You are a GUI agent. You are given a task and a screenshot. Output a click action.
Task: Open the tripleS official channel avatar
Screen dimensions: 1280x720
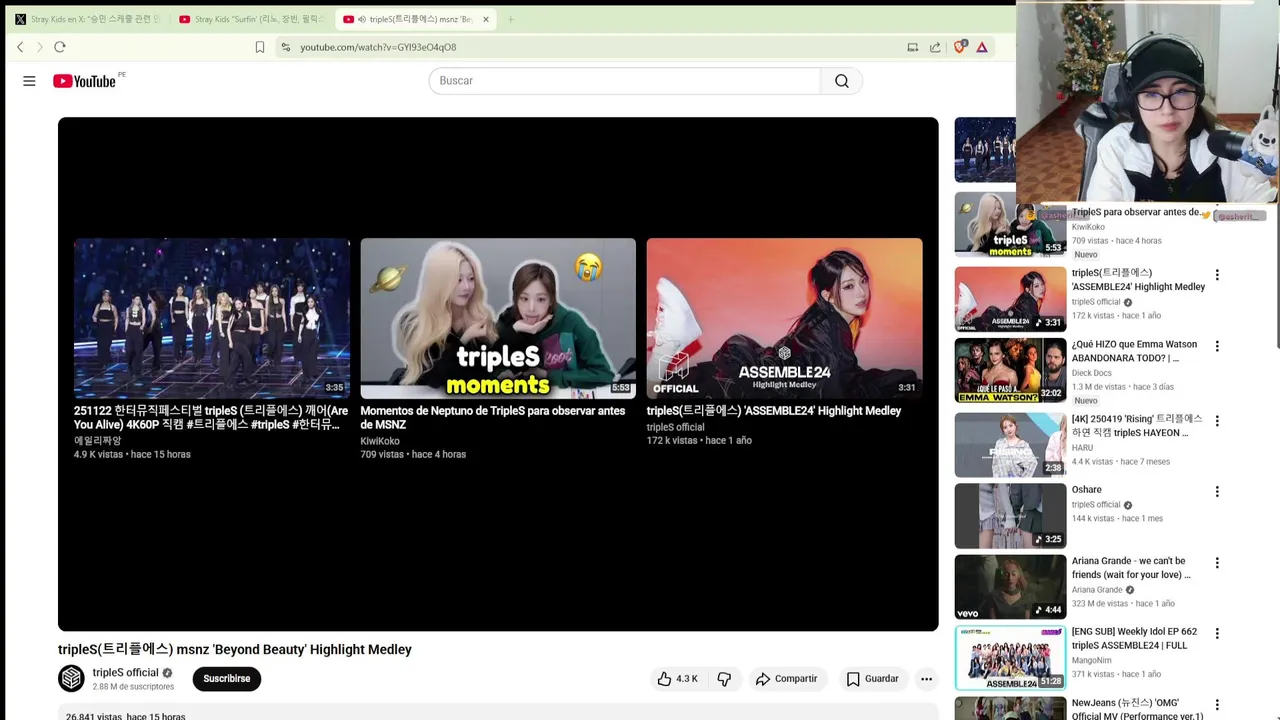point(71,678)
